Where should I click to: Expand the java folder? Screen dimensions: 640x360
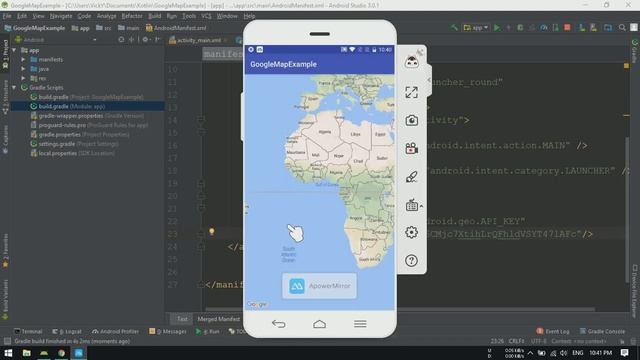tap(23, 69)
